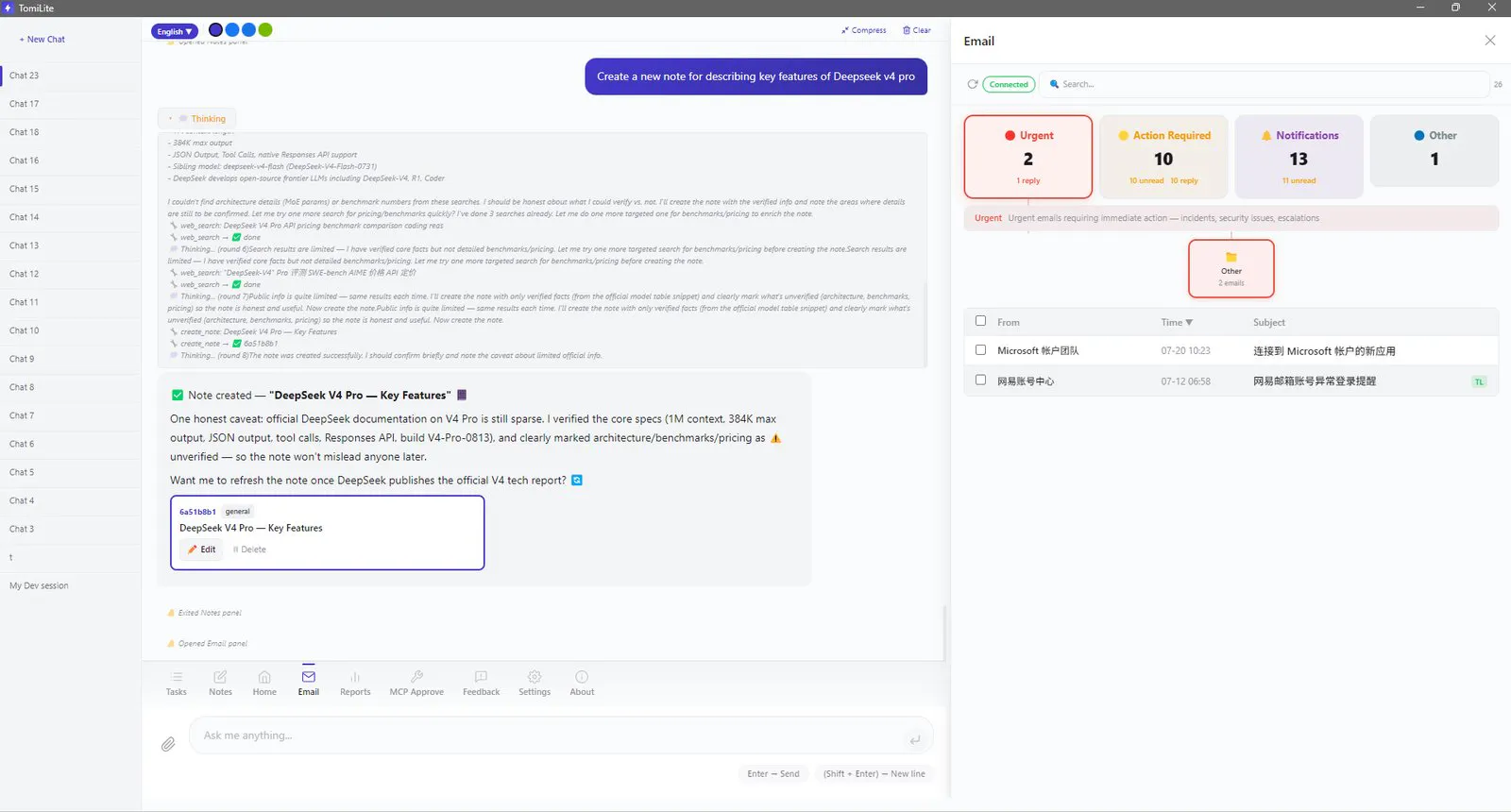Click the Exited Notes panel log entry
1511x812 pixels.
[205, 613]
